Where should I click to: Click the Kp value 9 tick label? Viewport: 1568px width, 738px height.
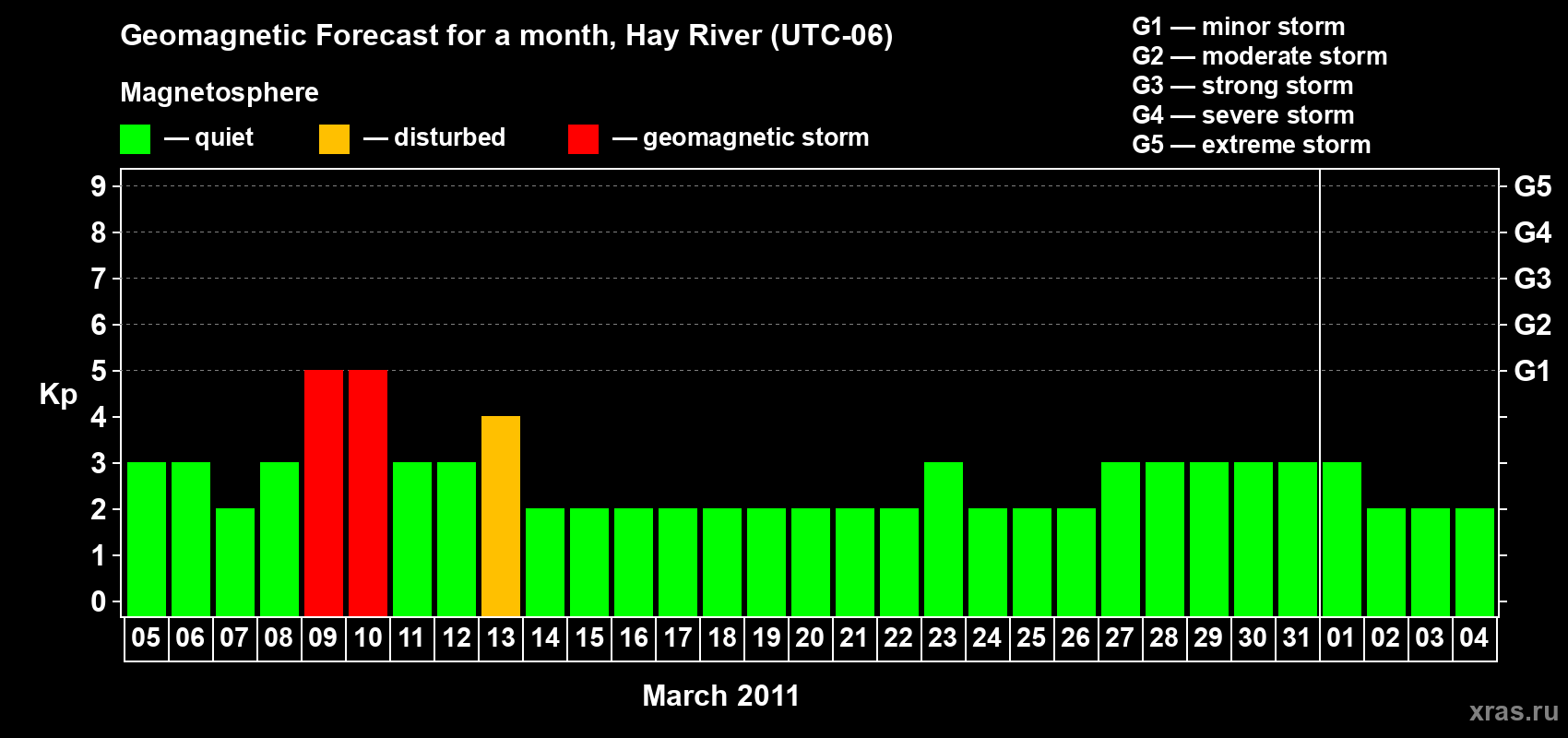99,186
